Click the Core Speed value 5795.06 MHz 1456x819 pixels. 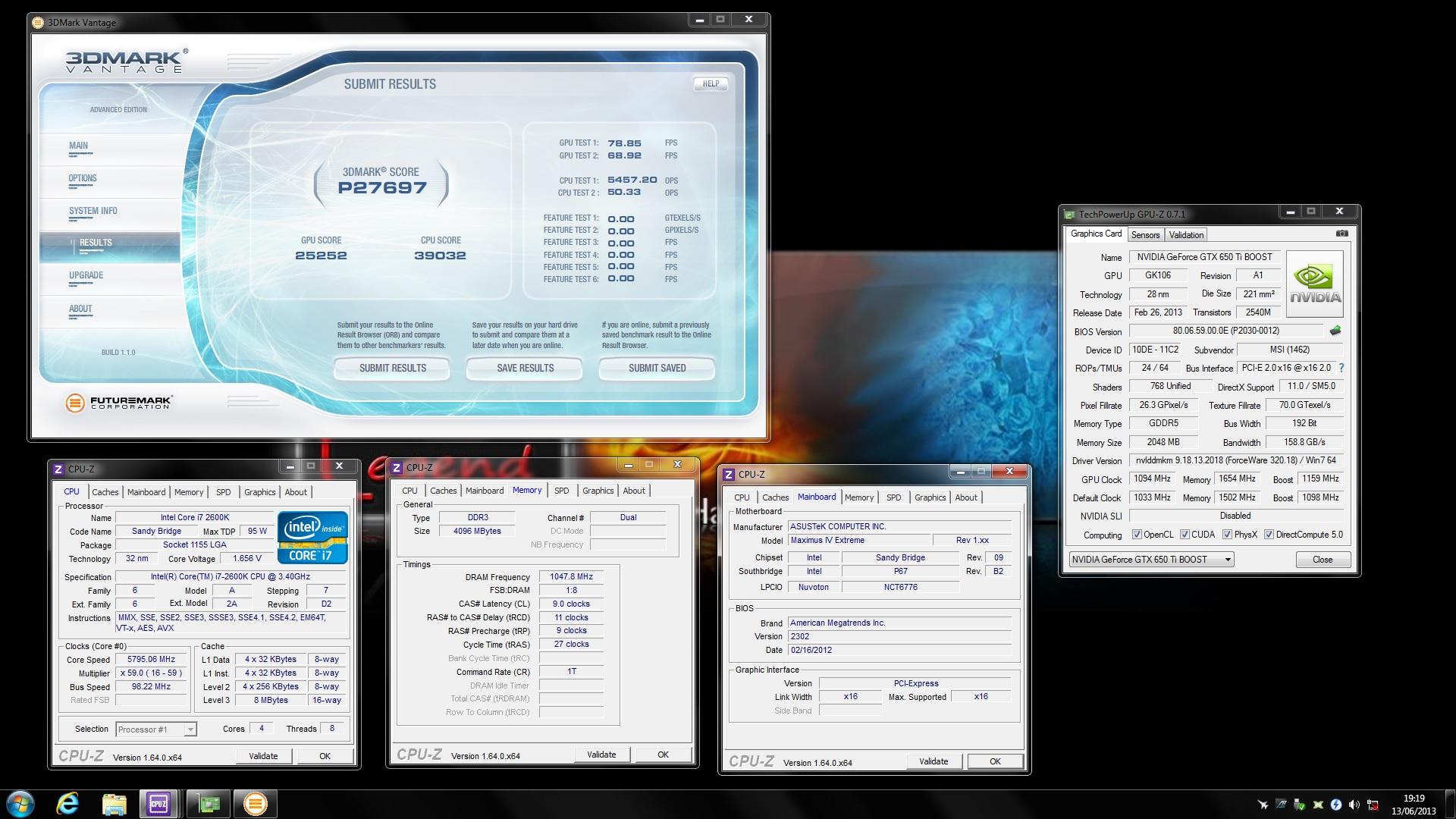pyautogui.click(x=152, y=660)
